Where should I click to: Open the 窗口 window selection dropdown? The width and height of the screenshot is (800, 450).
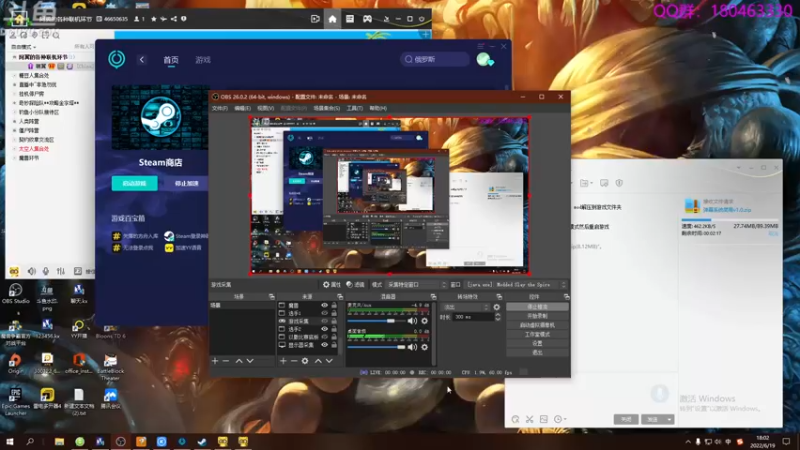(x=516, y=285)
